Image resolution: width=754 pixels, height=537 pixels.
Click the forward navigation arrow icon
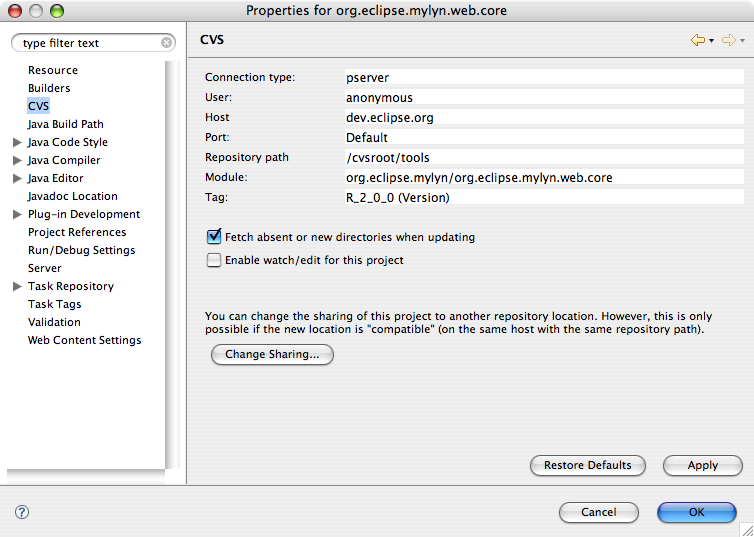[729, 40]
